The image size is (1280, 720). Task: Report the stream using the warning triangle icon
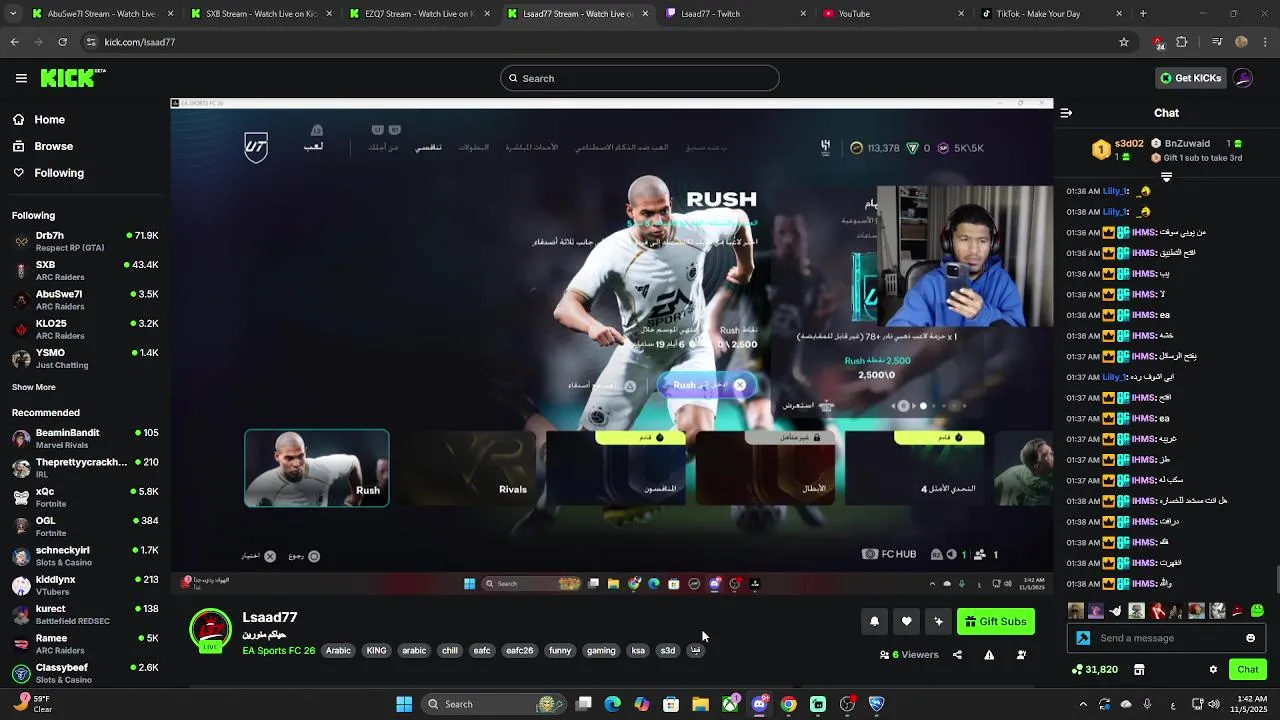(989, 655)
